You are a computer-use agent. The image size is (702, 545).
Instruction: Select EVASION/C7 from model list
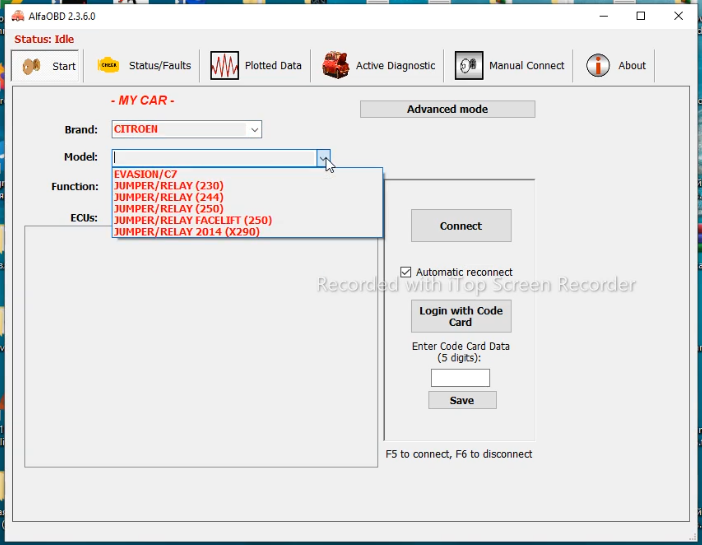(247, 174)
